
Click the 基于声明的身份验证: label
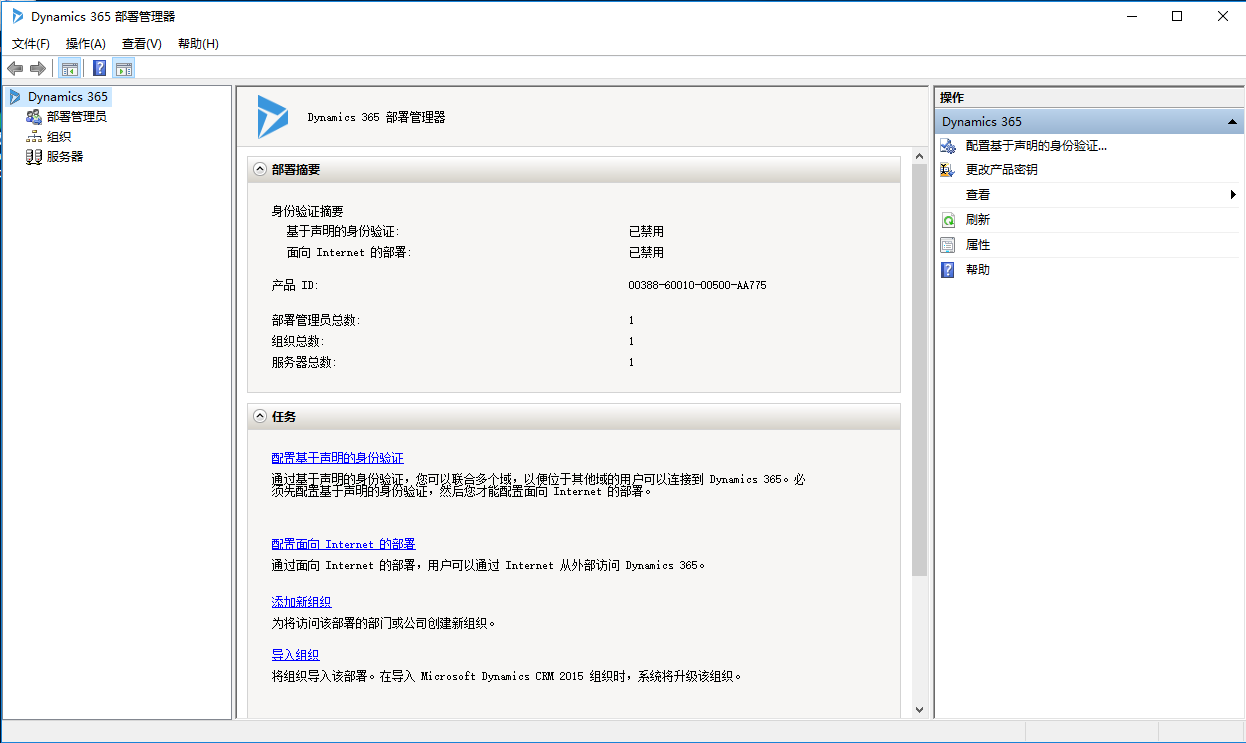click(x=343, y=232)
